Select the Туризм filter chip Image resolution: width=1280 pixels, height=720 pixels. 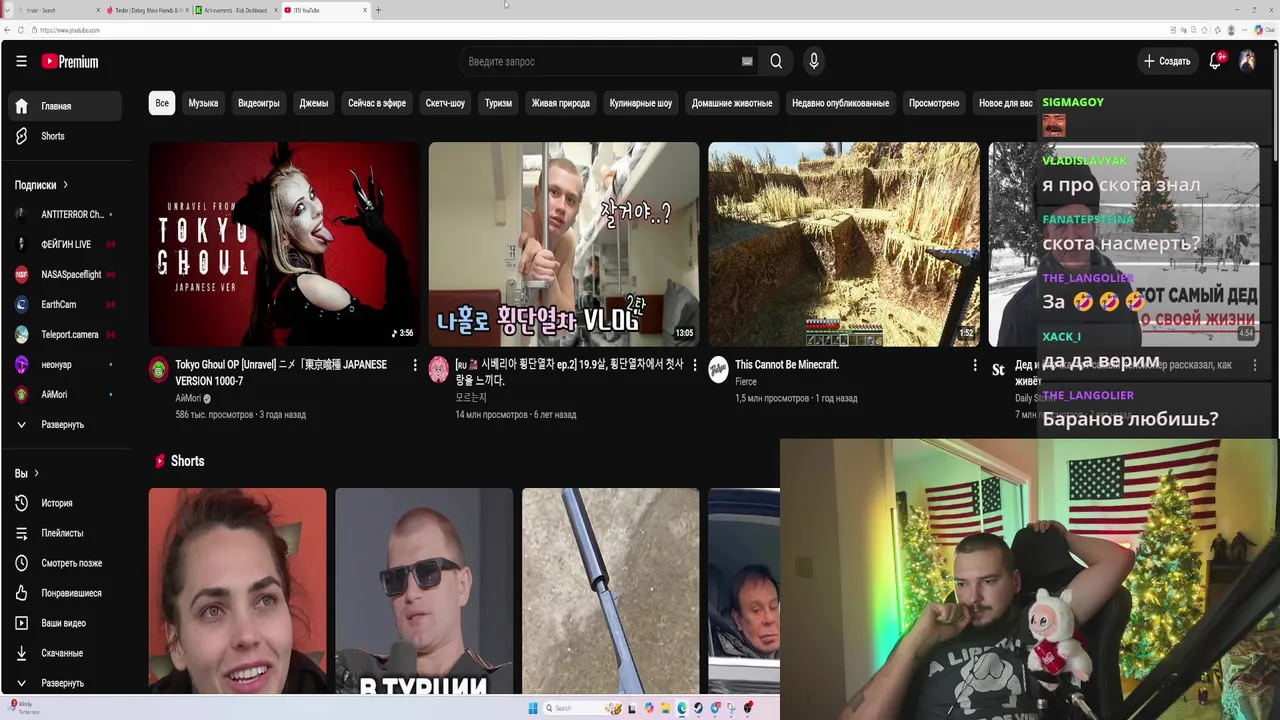pos(498,103)
